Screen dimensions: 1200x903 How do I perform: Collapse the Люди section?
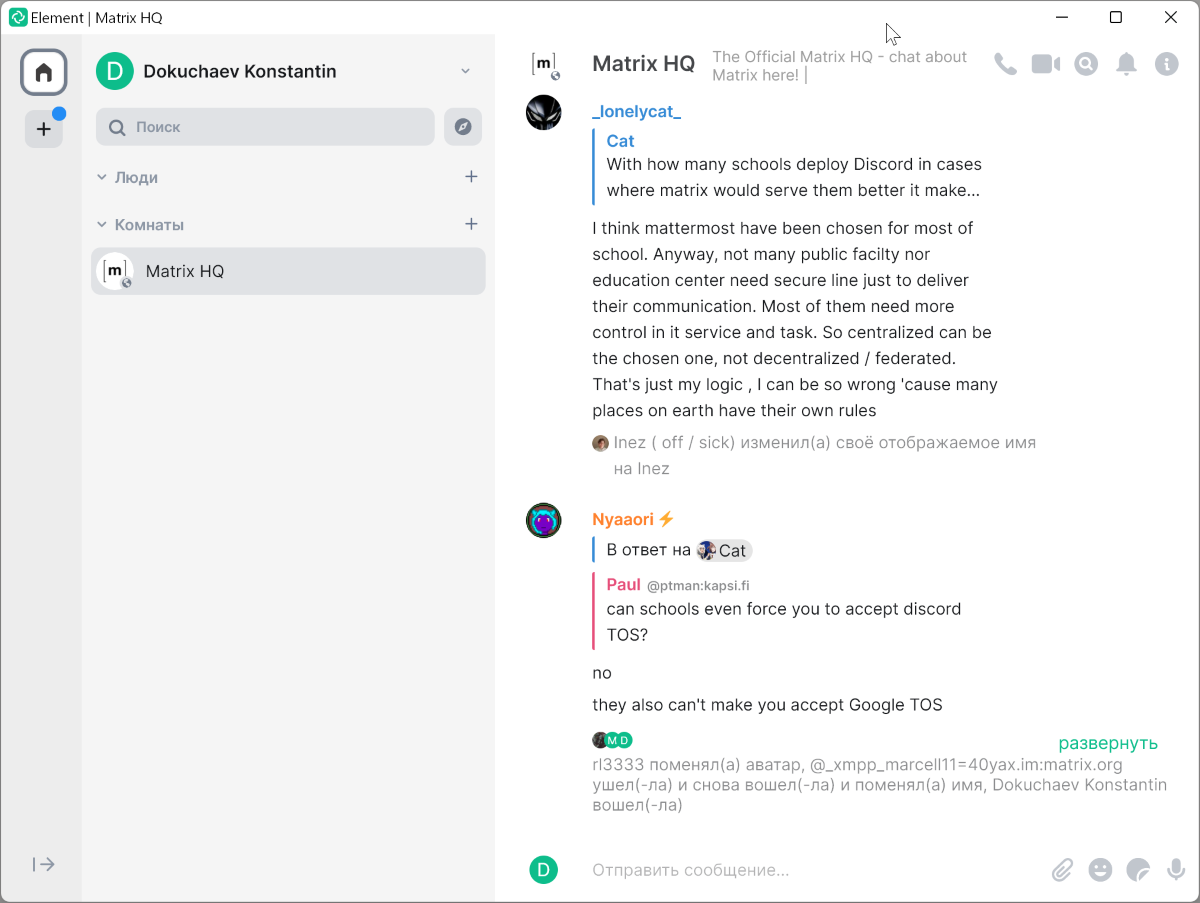pos(127,177)
